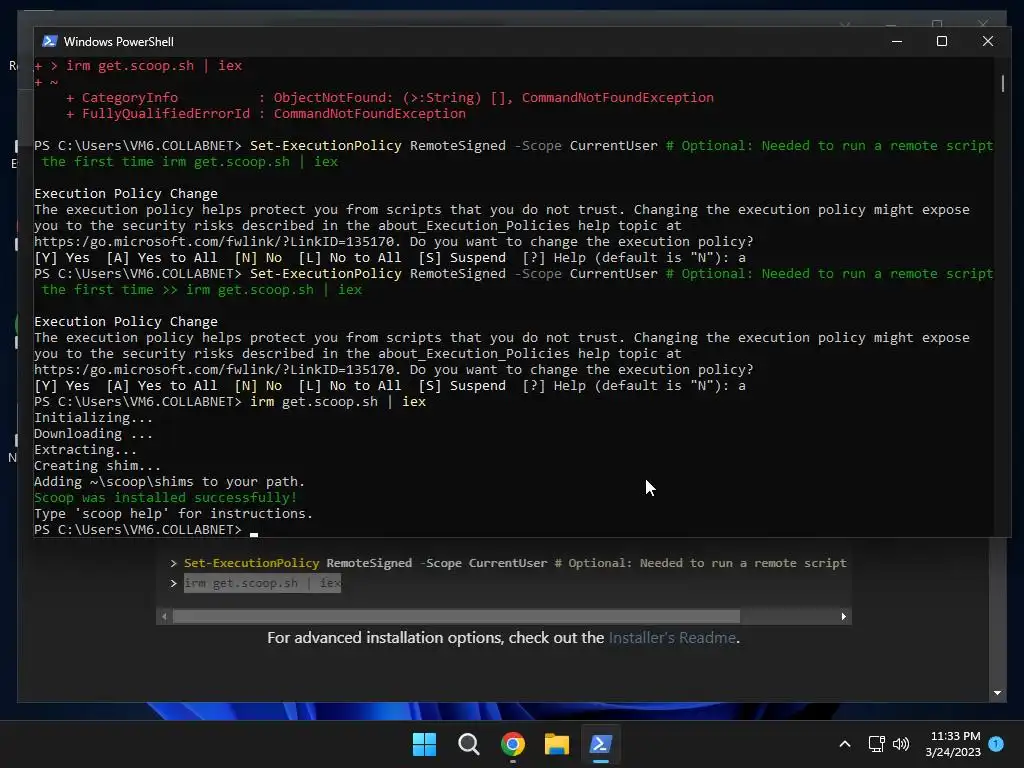Open the clock showing 11:33 PM
1024x768 pixels.
pos(955,736)
